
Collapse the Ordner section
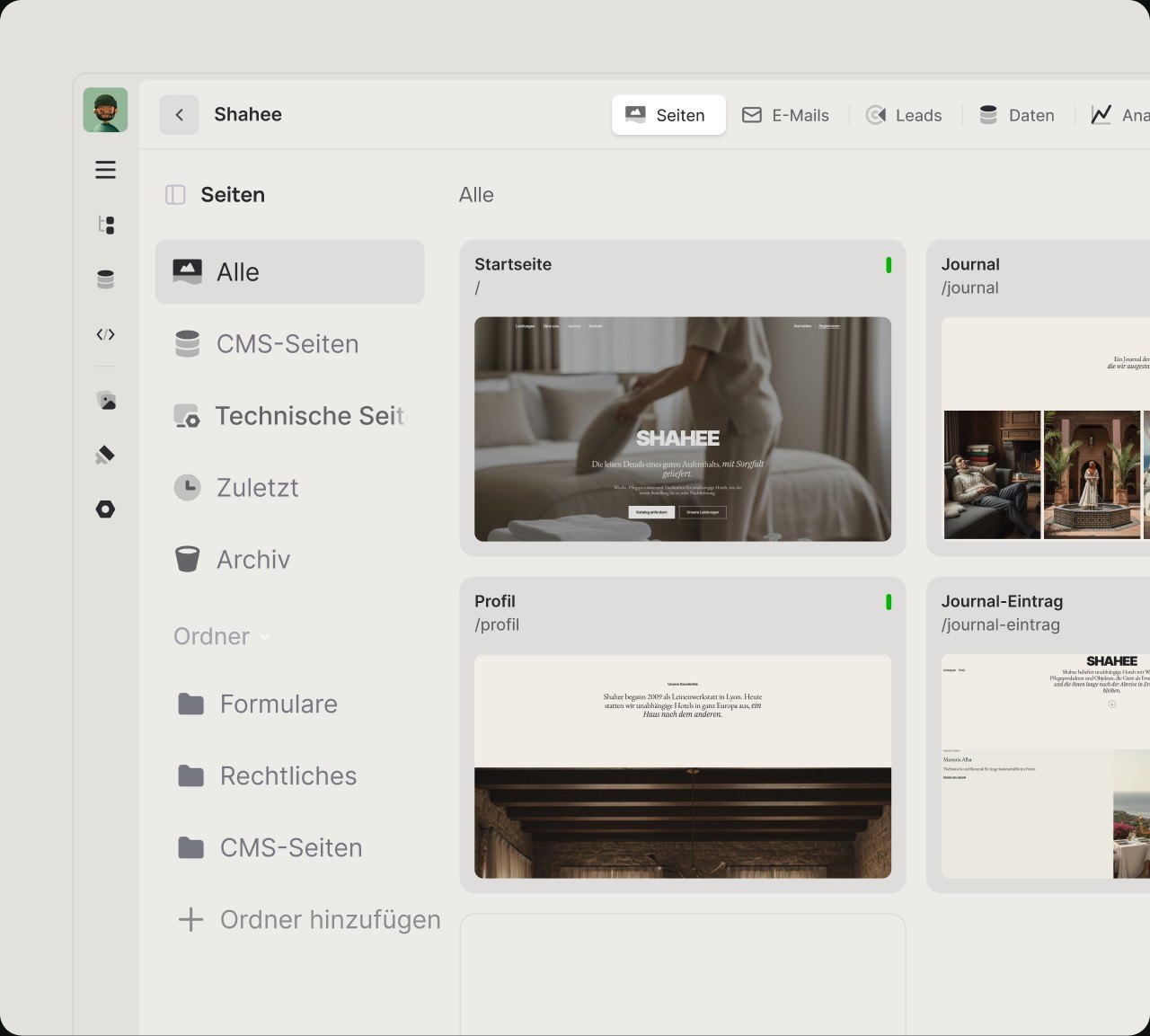tap(222, 636)
